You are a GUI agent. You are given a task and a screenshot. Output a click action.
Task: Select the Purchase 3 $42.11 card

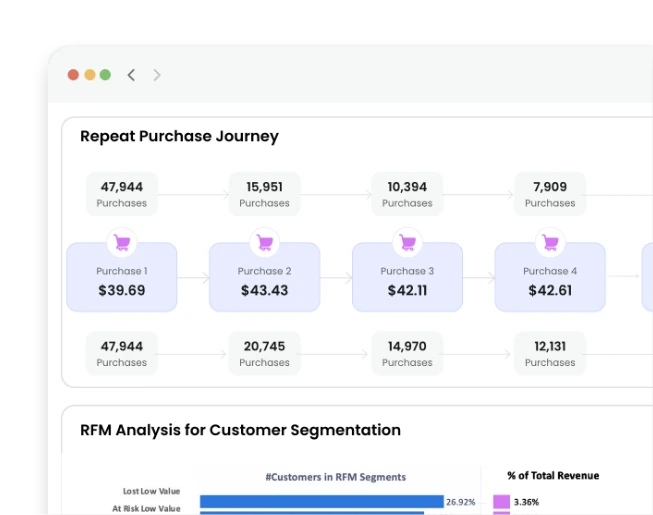click(407, 277)
